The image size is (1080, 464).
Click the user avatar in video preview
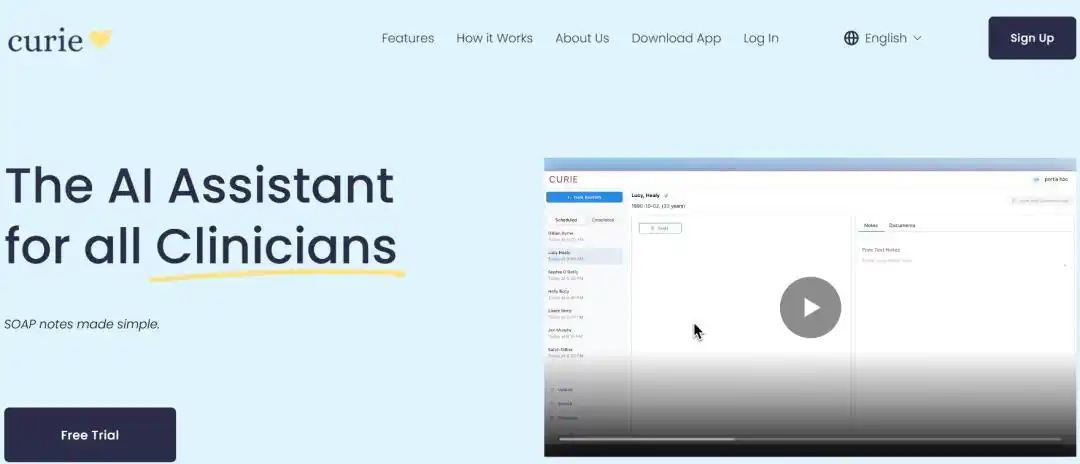pyautogui.click(x=1036, y=180)
